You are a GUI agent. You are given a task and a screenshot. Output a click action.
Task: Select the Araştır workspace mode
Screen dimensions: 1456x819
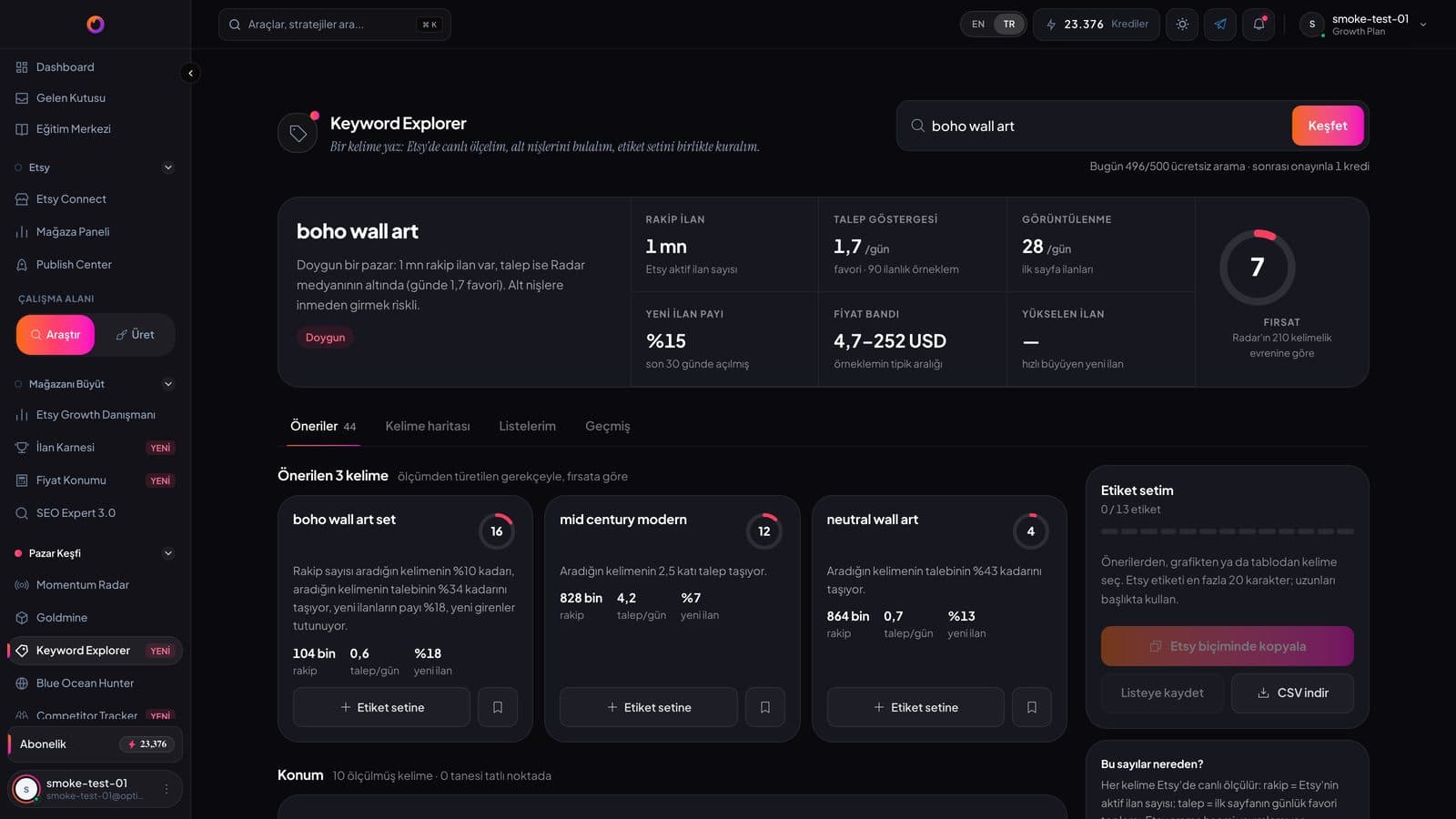(56, 335)
